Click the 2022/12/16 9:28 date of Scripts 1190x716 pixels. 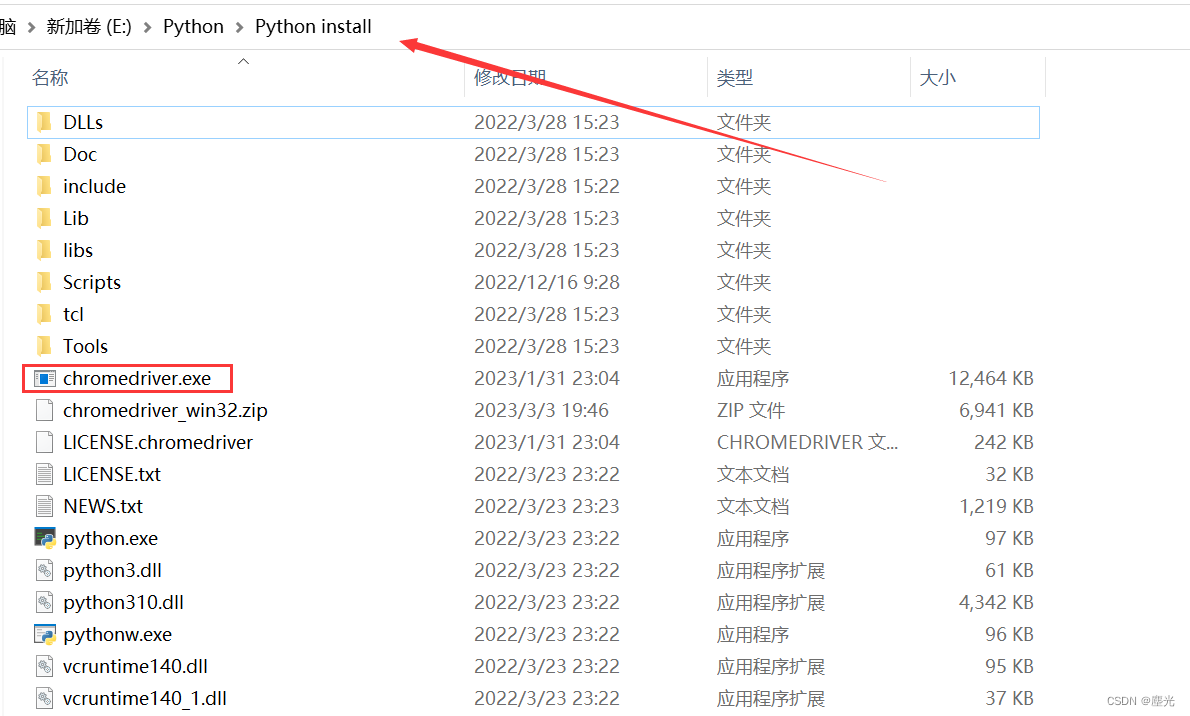(x=546, y=282)
